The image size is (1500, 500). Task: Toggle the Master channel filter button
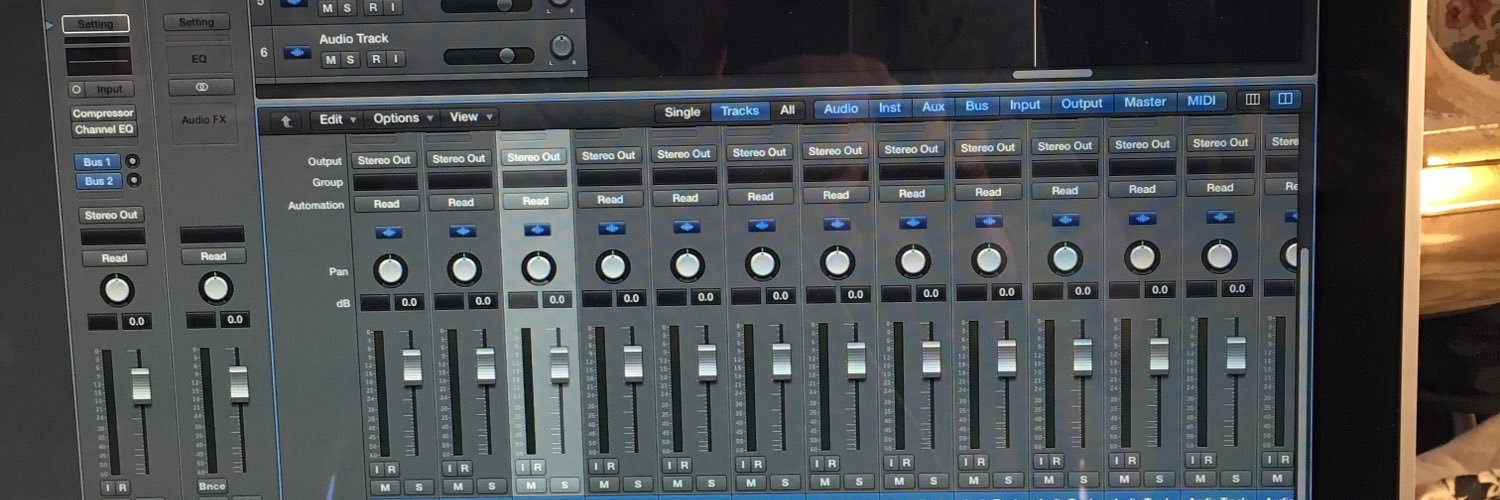[1144, 102]
